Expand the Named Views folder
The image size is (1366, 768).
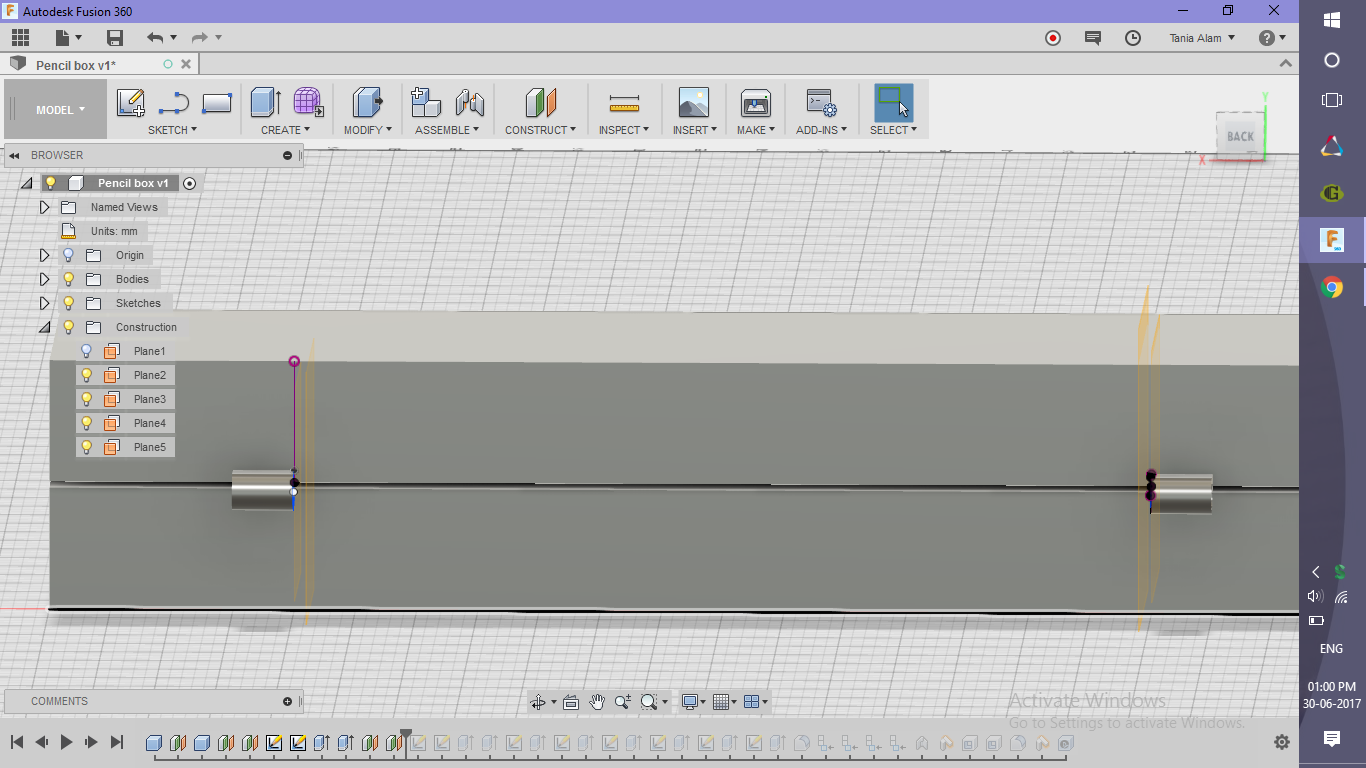point(44,207)
